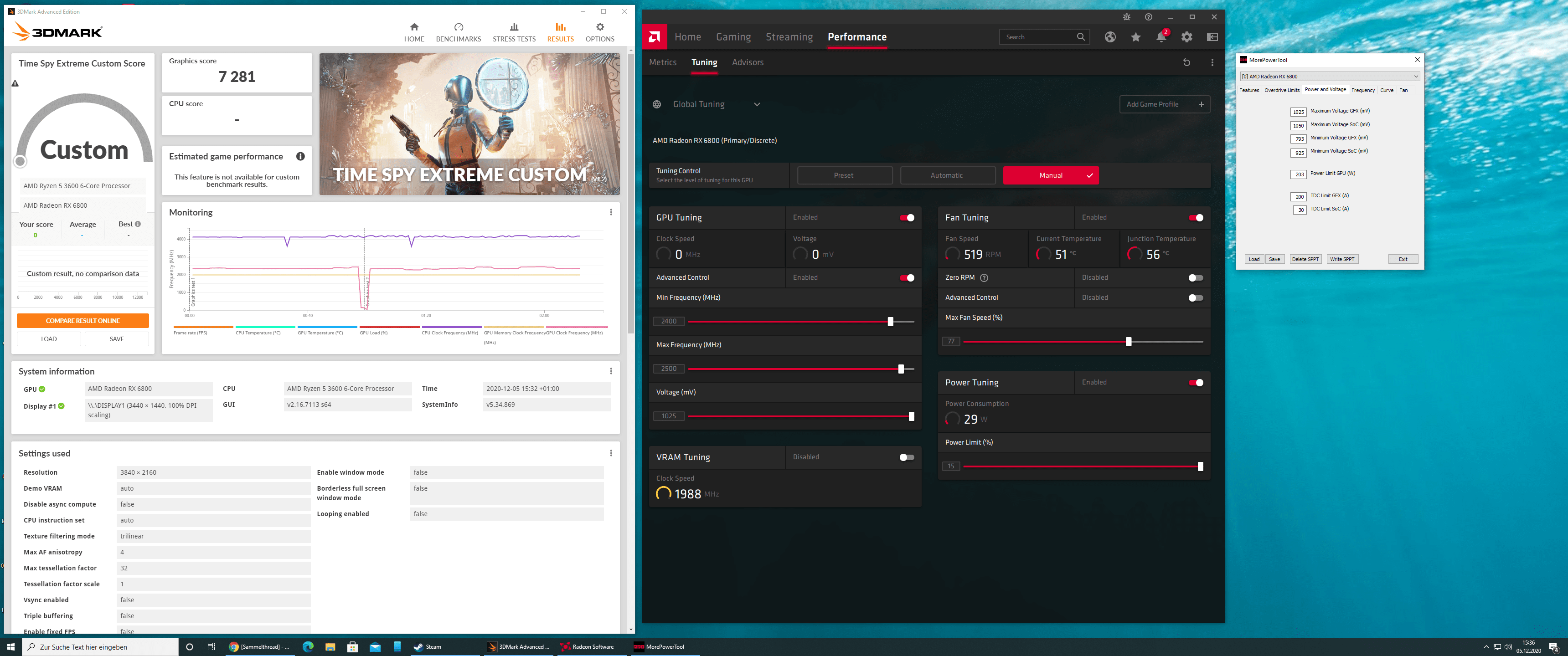Screen dimensions: 1568x656
Task: Open MorePowerTool GPU selection combo box
Action: pyautogui.click(x=1330, y=77)
